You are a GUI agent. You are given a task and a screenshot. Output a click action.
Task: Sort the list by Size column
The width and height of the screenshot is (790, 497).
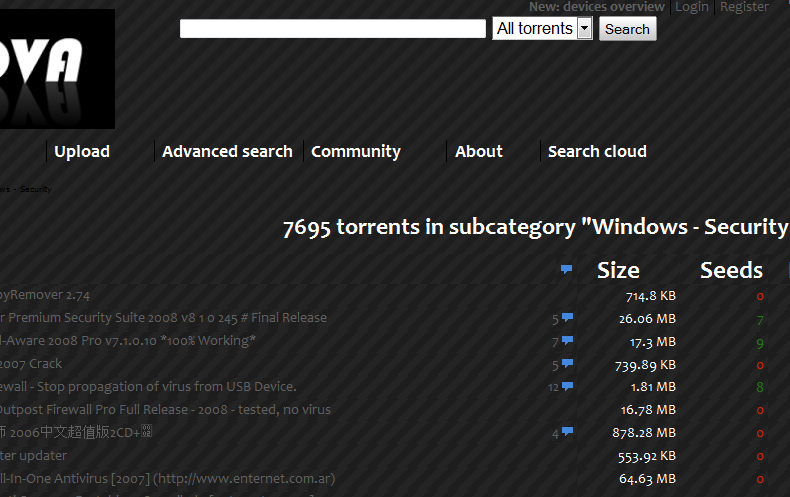[618, 270]
